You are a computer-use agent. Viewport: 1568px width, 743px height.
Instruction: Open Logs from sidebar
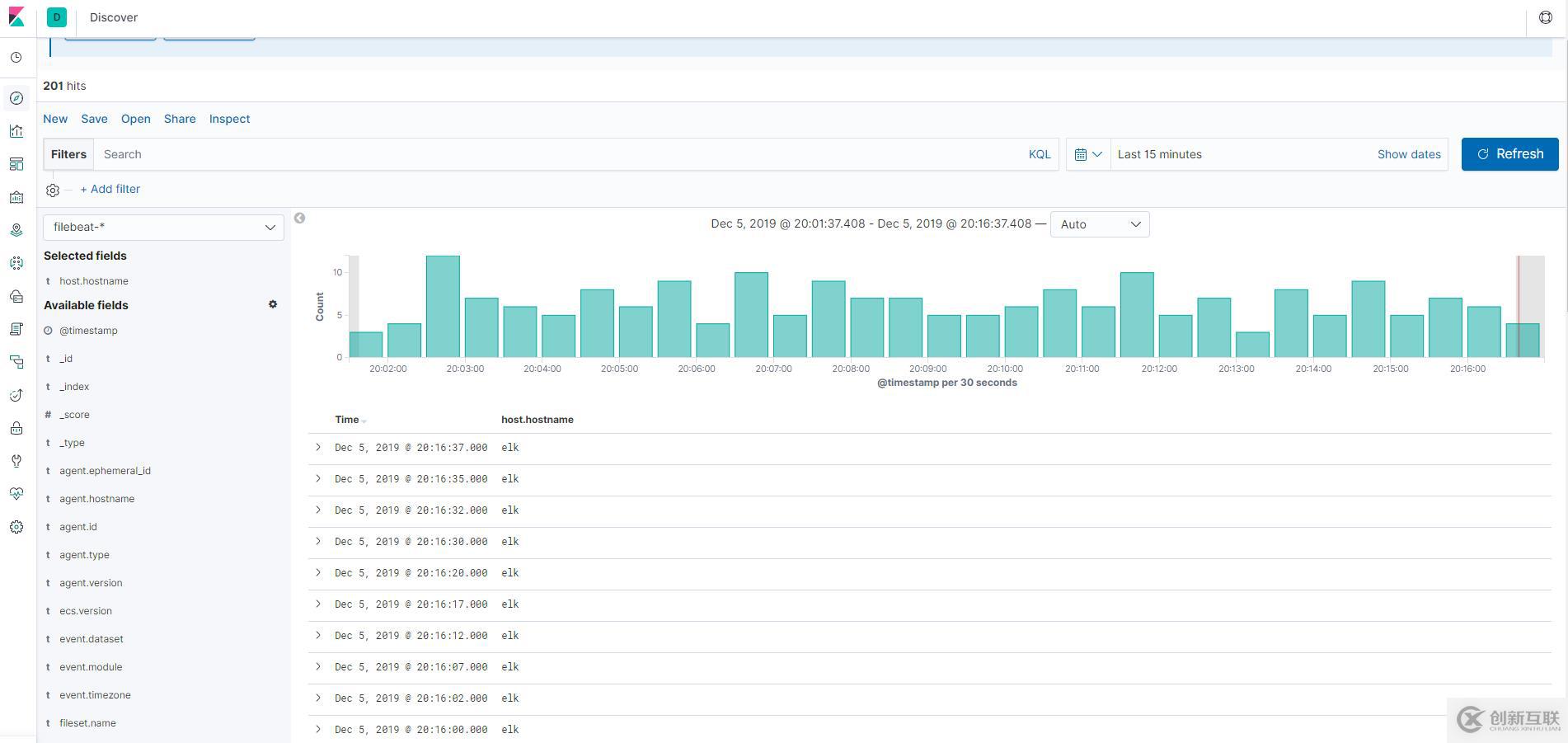click(16, 329)
